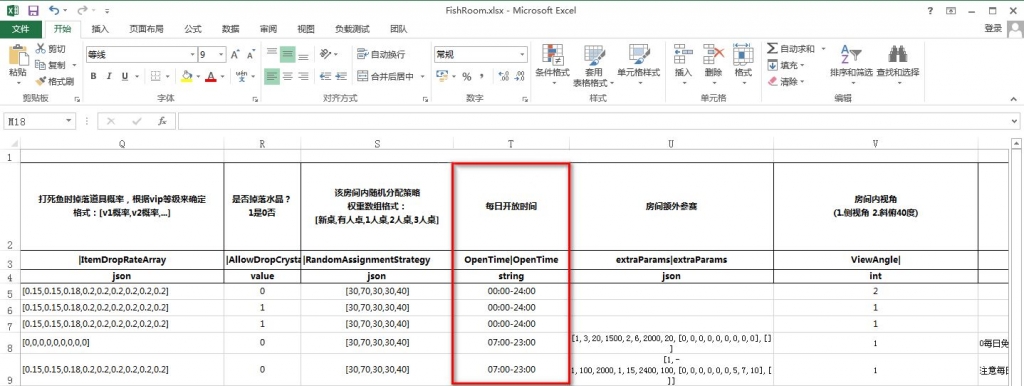This screenshot has height=386, width=1024.
Task: Open the font name dropdown (等线)
Action: click(x=192, y=54)
